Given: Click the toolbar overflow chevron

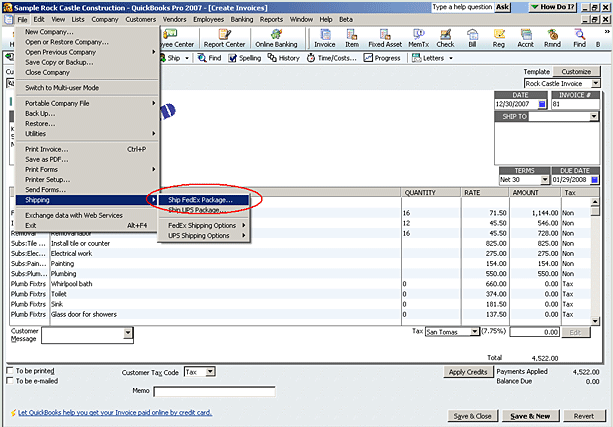Looking at the screenshot, I should 607,32.
